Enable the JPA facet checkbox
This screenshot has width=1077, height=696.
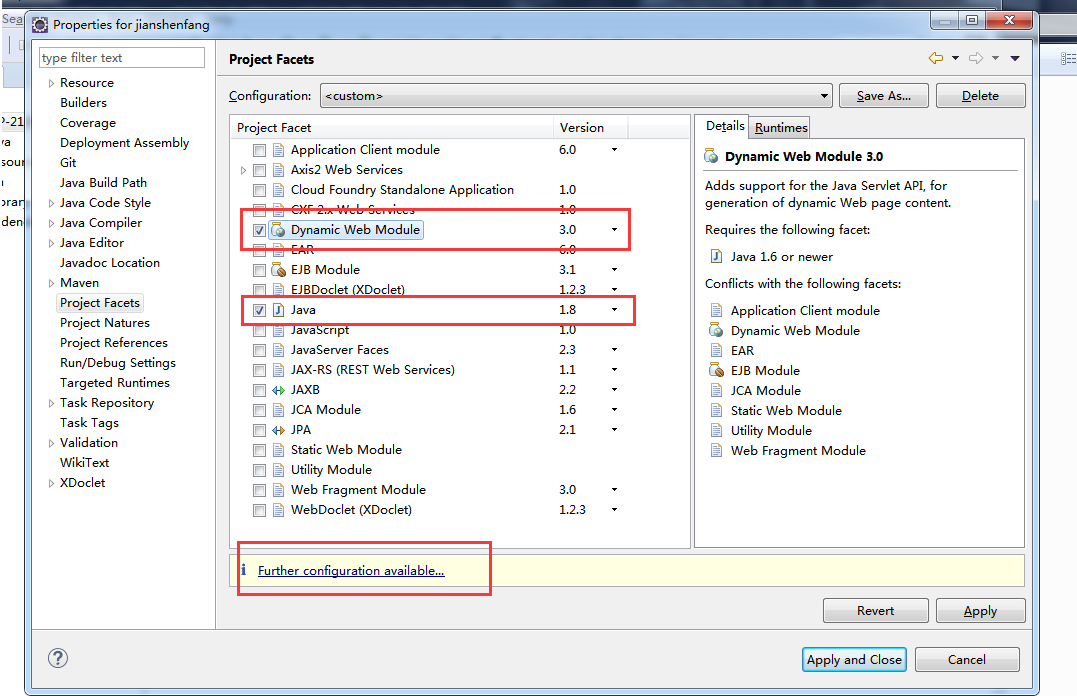(259, 430)
